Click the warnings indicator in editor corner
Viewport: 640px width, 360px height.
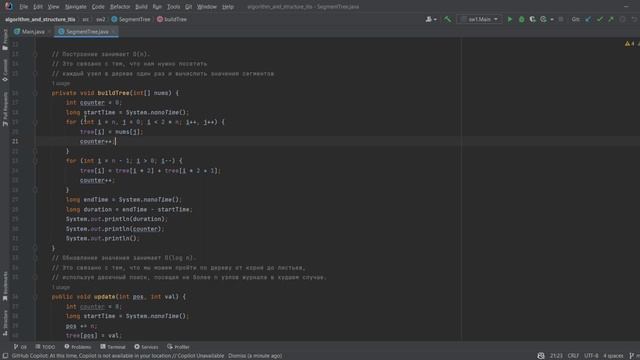(629, 44)
